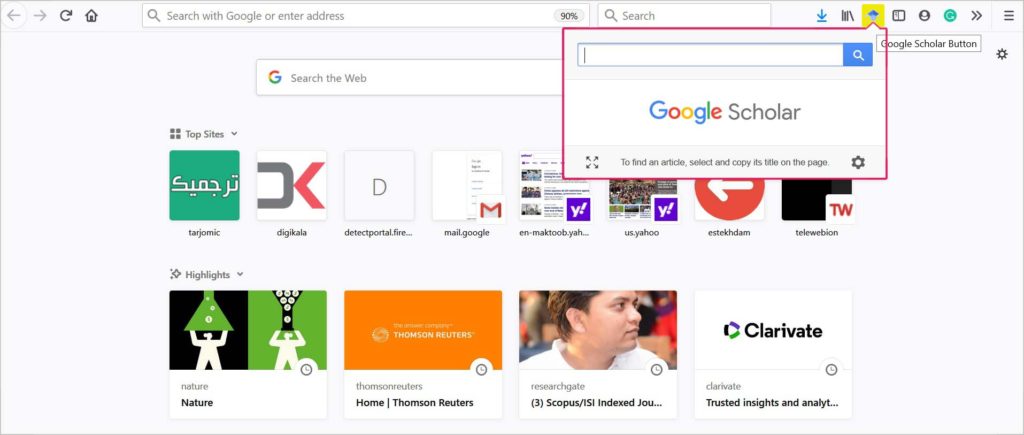Open the Firefox account icon
This screenshot has width=1024, height=435.
[924, 16]
